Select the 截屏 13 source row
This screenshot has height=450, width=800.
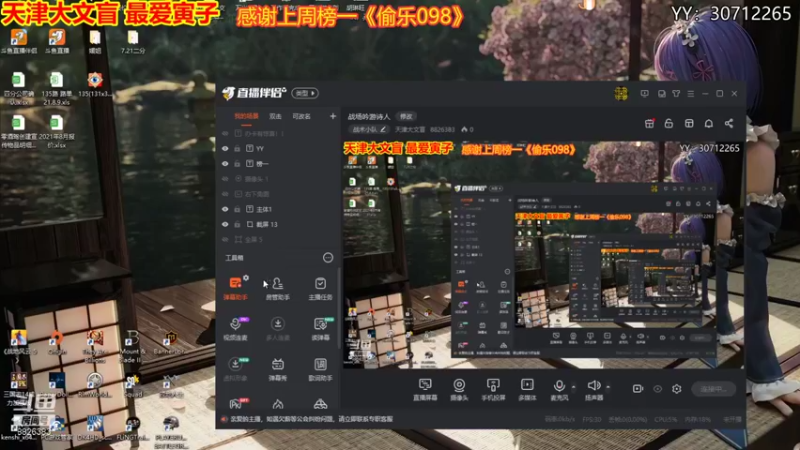click(x=278, y=224)
